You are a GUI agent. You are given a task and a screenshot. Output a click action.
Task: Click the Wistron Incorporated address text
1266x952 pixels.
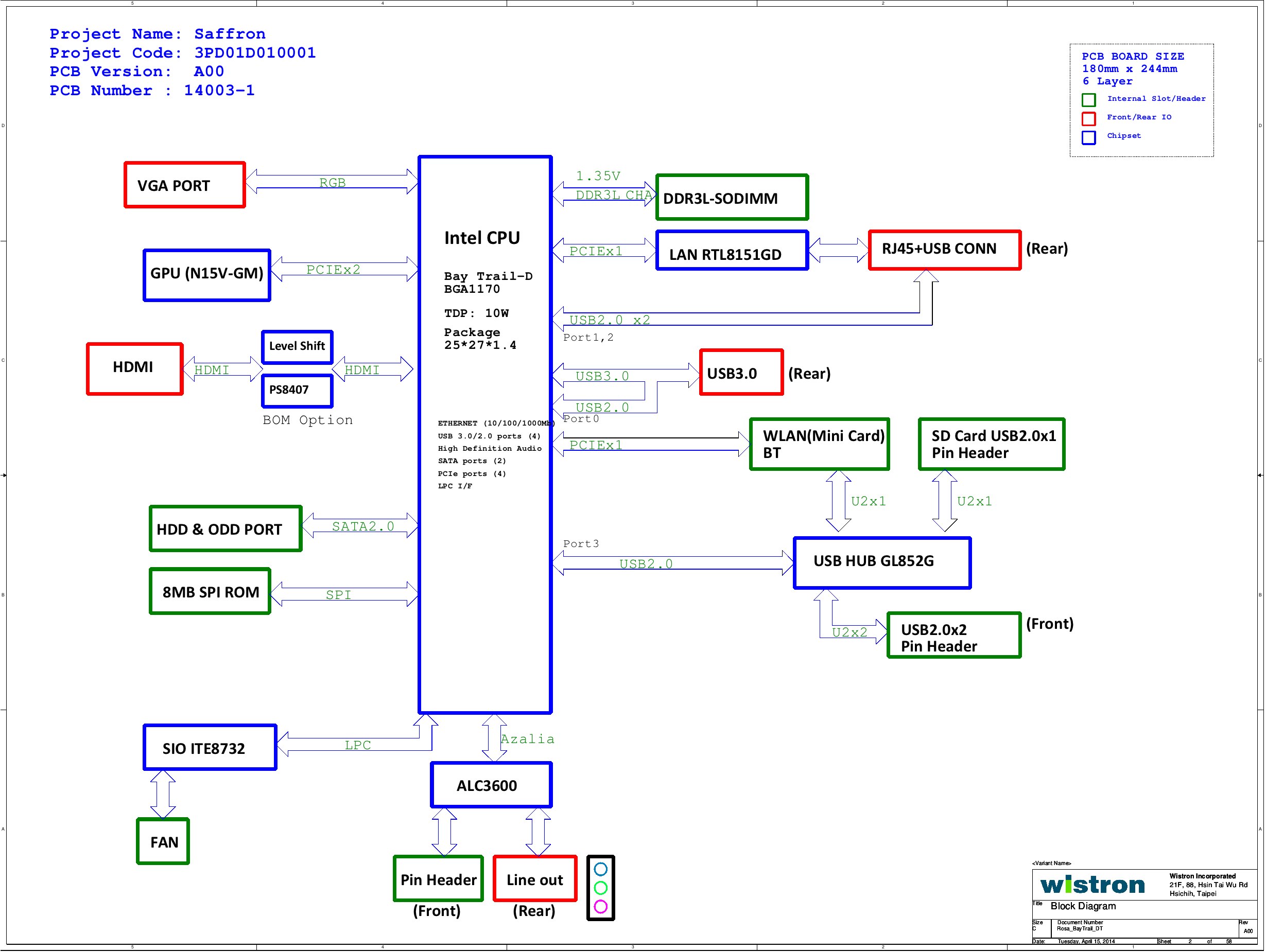point(1208,885)
